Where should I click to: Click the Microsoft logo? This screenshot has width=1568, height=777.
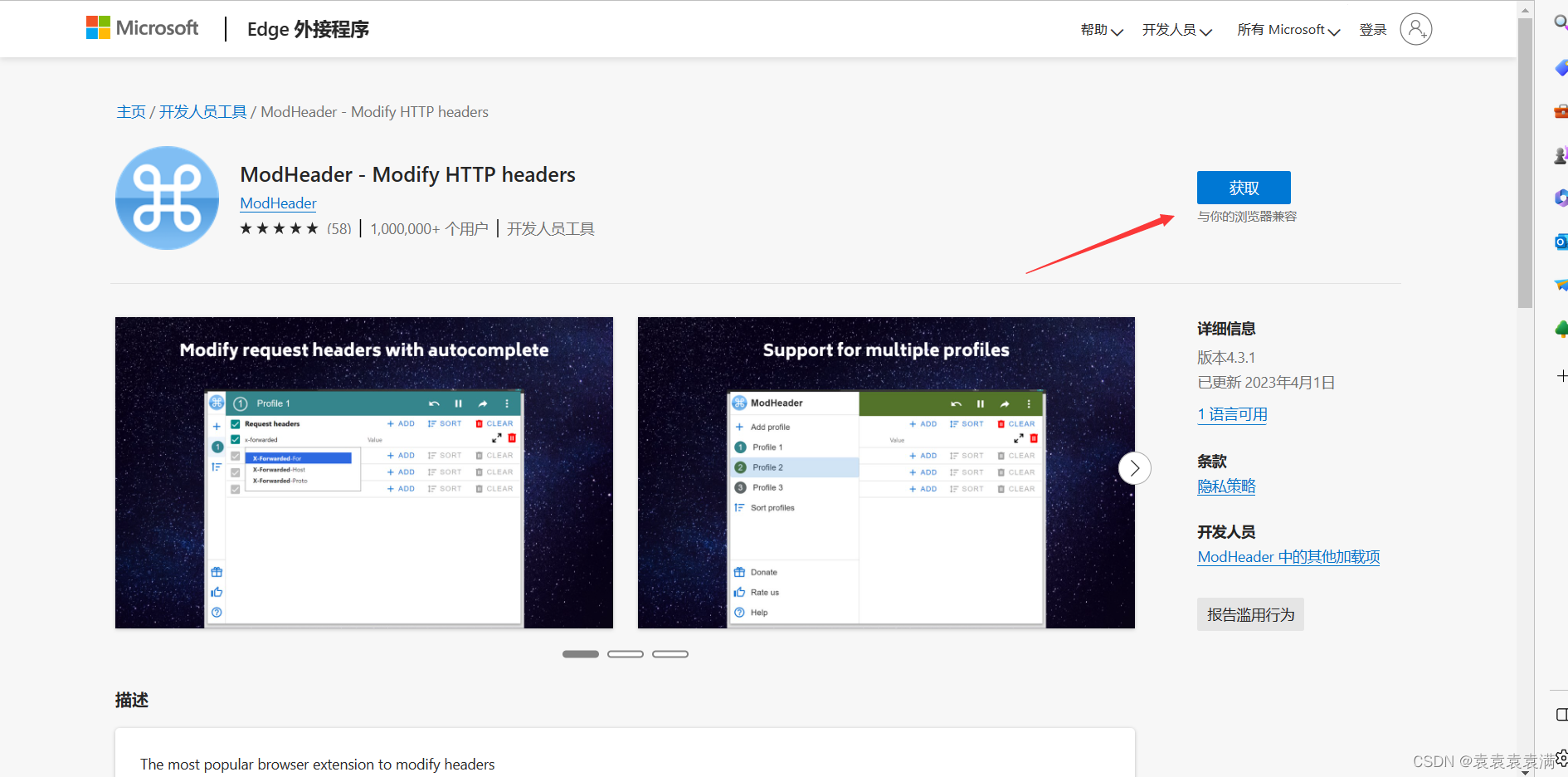[x=142, y=28]
